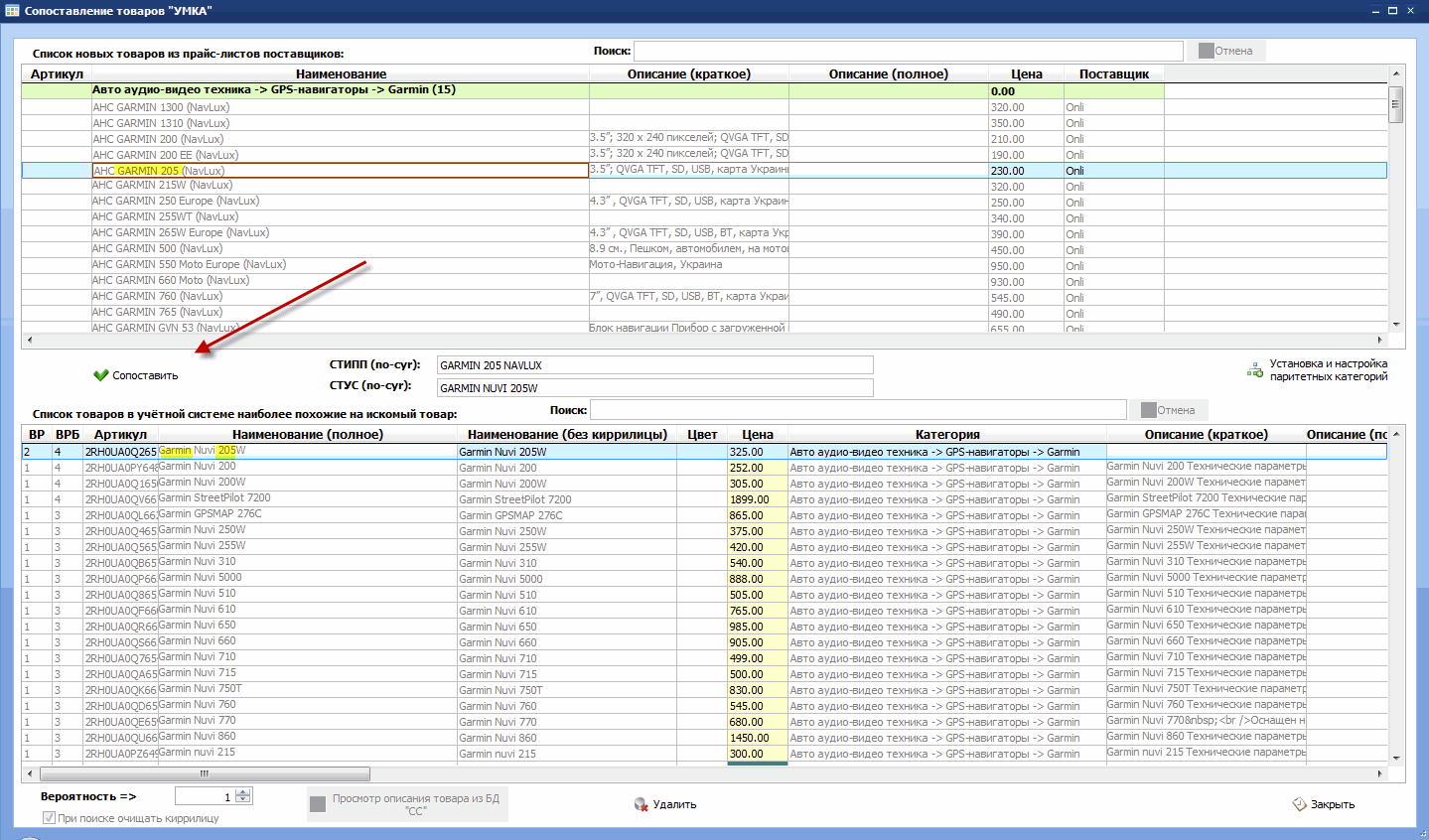Screen dimensions: 1429x840
Task: Focus the Вероятность number field
Action: pyautogui.click(x=206, y=796)
